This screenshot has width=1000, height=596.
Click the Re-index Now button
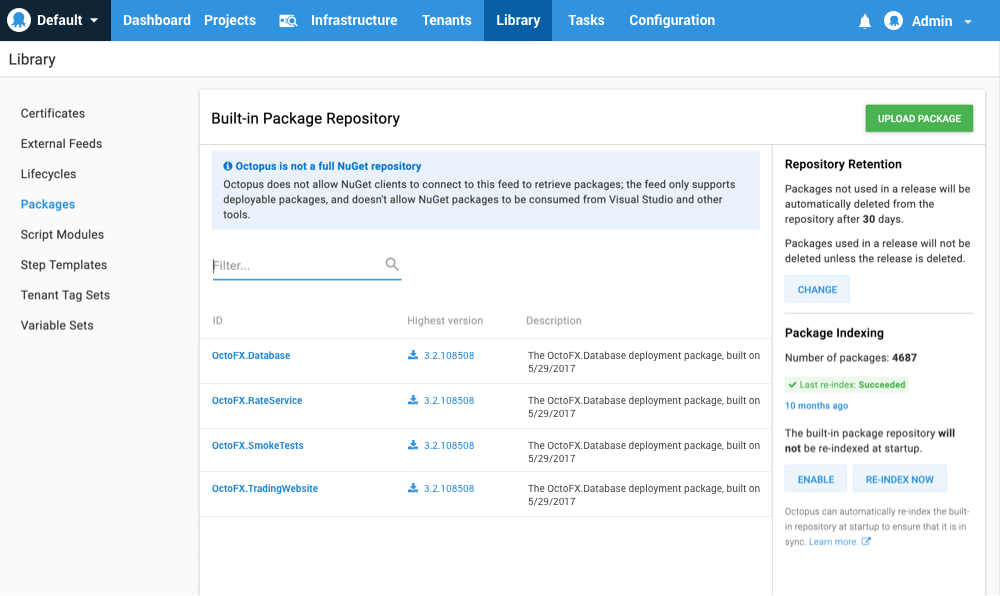coord(899,478)
